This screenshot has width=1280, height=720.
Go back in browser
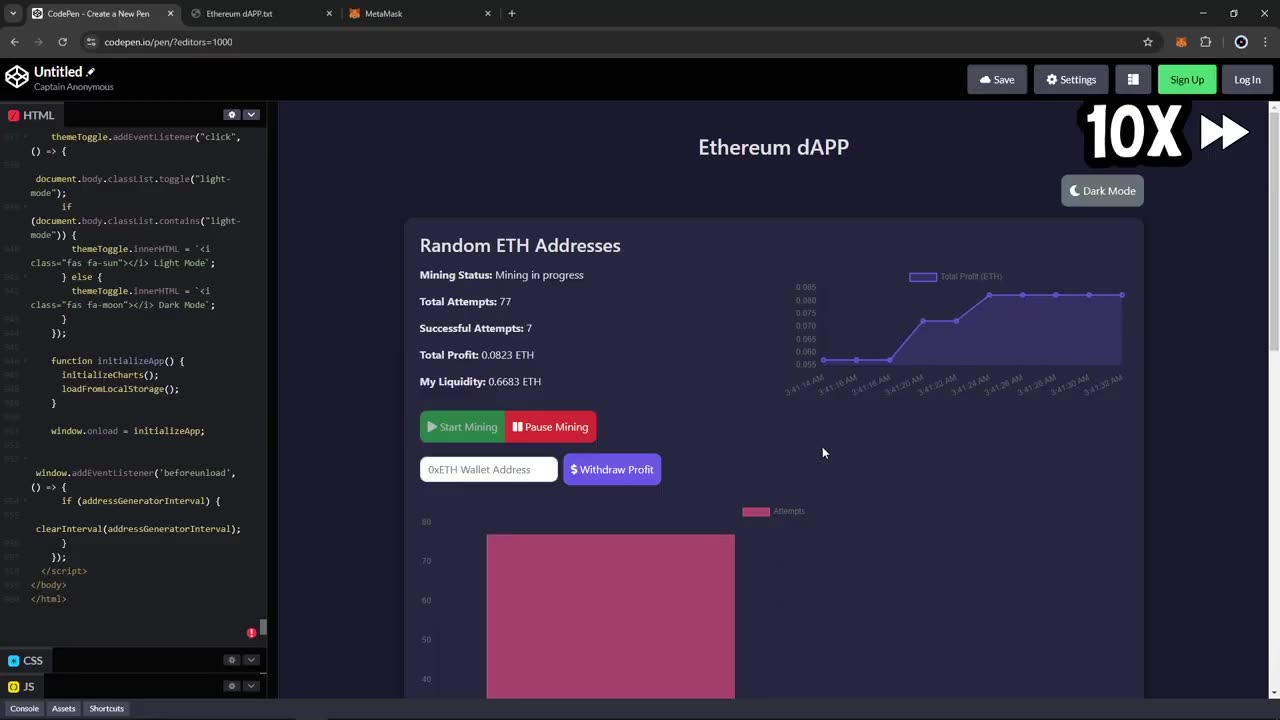pos(14,42)
